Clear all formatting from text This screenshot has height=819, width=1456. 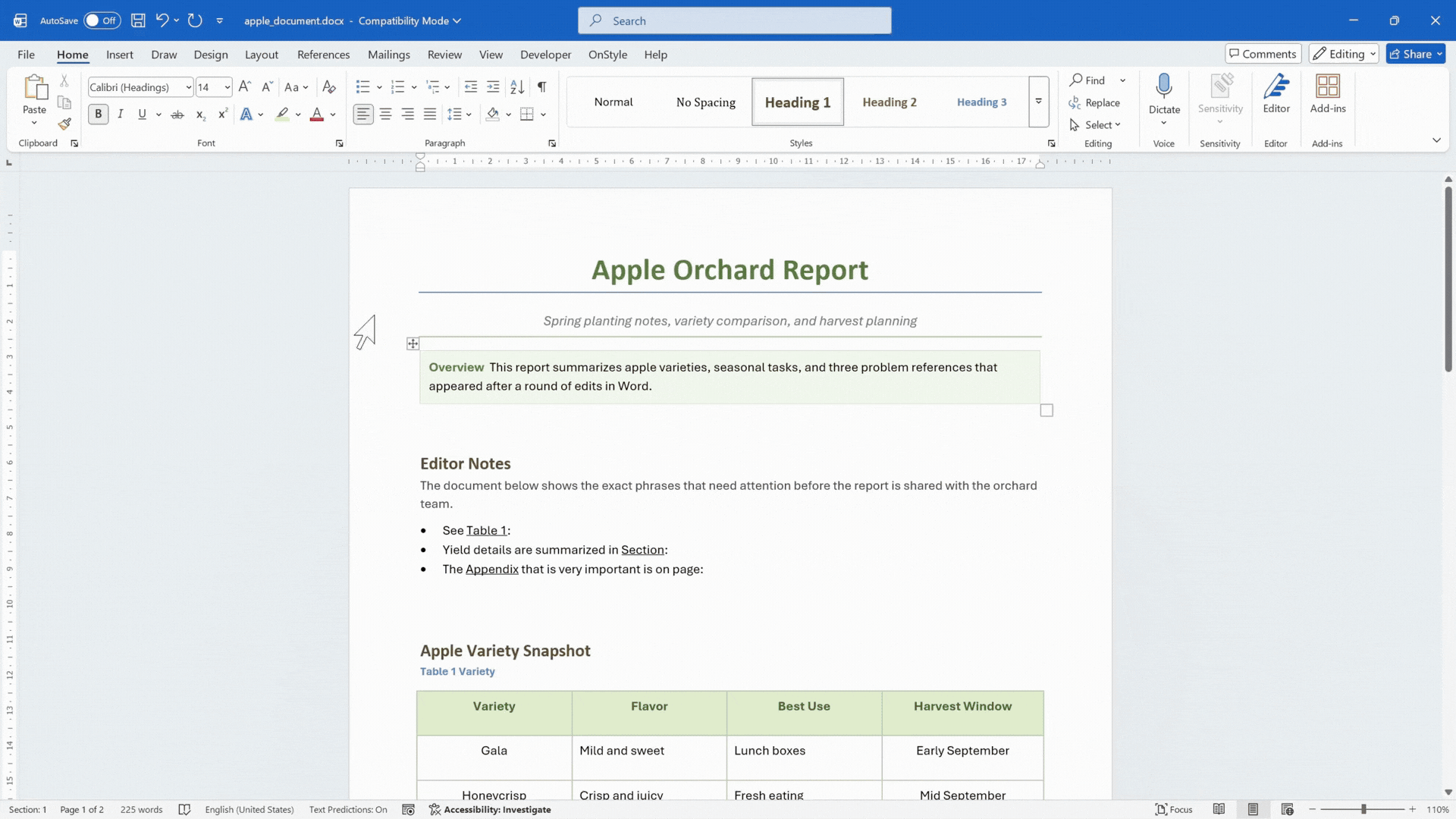pos(328,87)
